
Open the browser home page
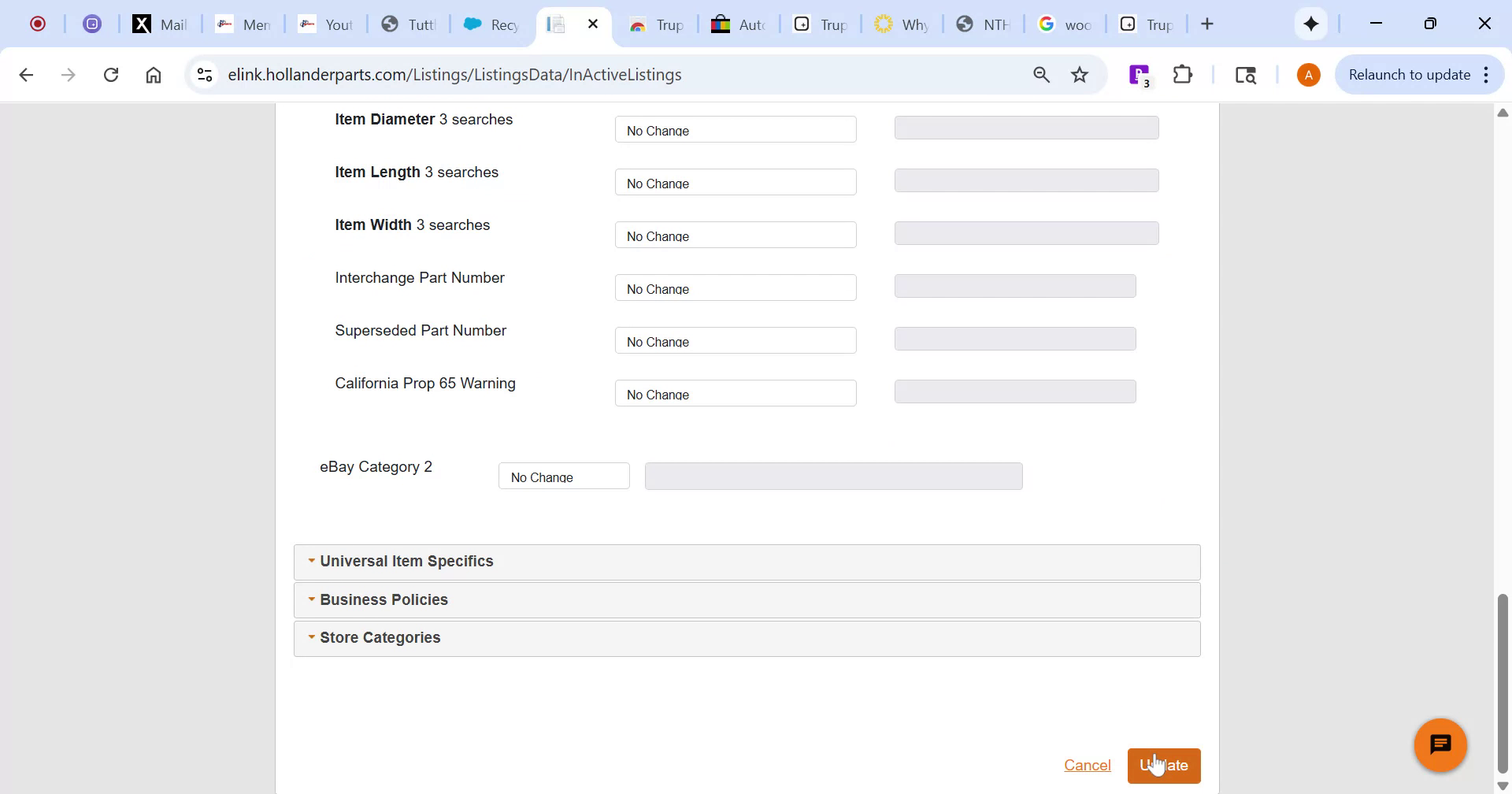[x=153, y=74]
